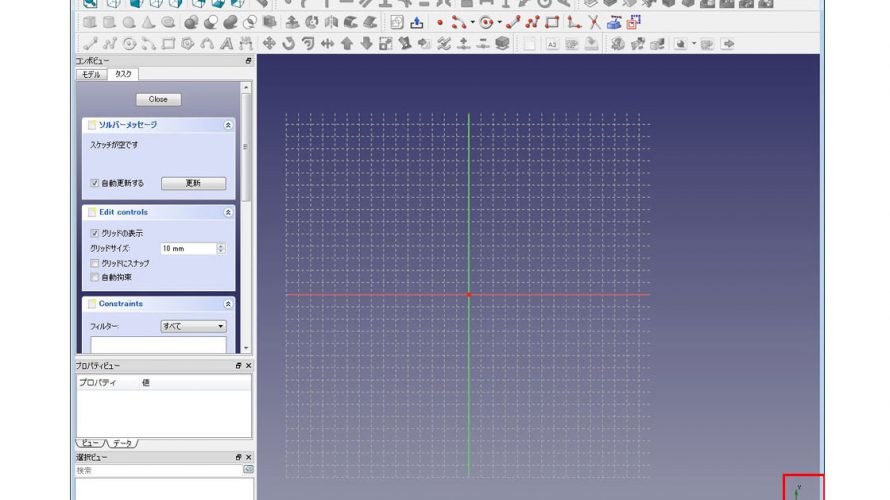
Task: Select the sketcher point tool
Action: tap(440, 23)
